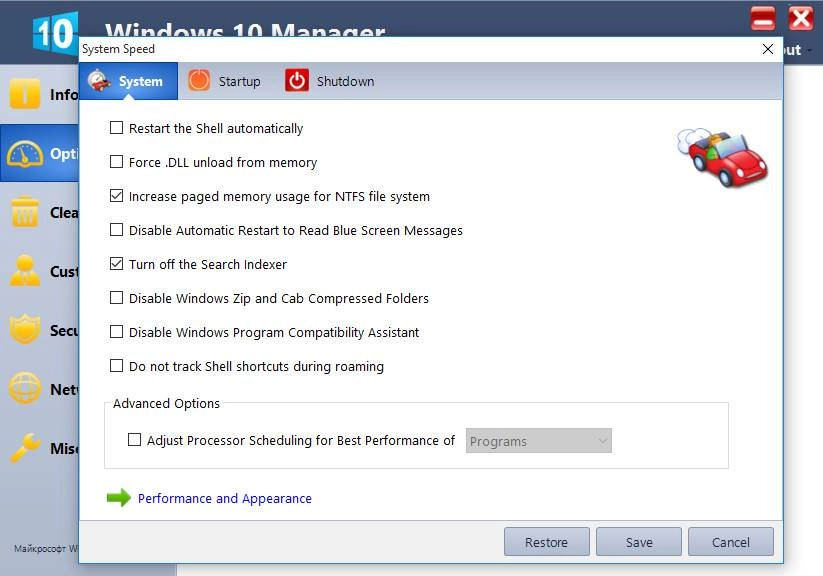
Task: Click the System tab speedometer icon
Action: coord(99,81)
